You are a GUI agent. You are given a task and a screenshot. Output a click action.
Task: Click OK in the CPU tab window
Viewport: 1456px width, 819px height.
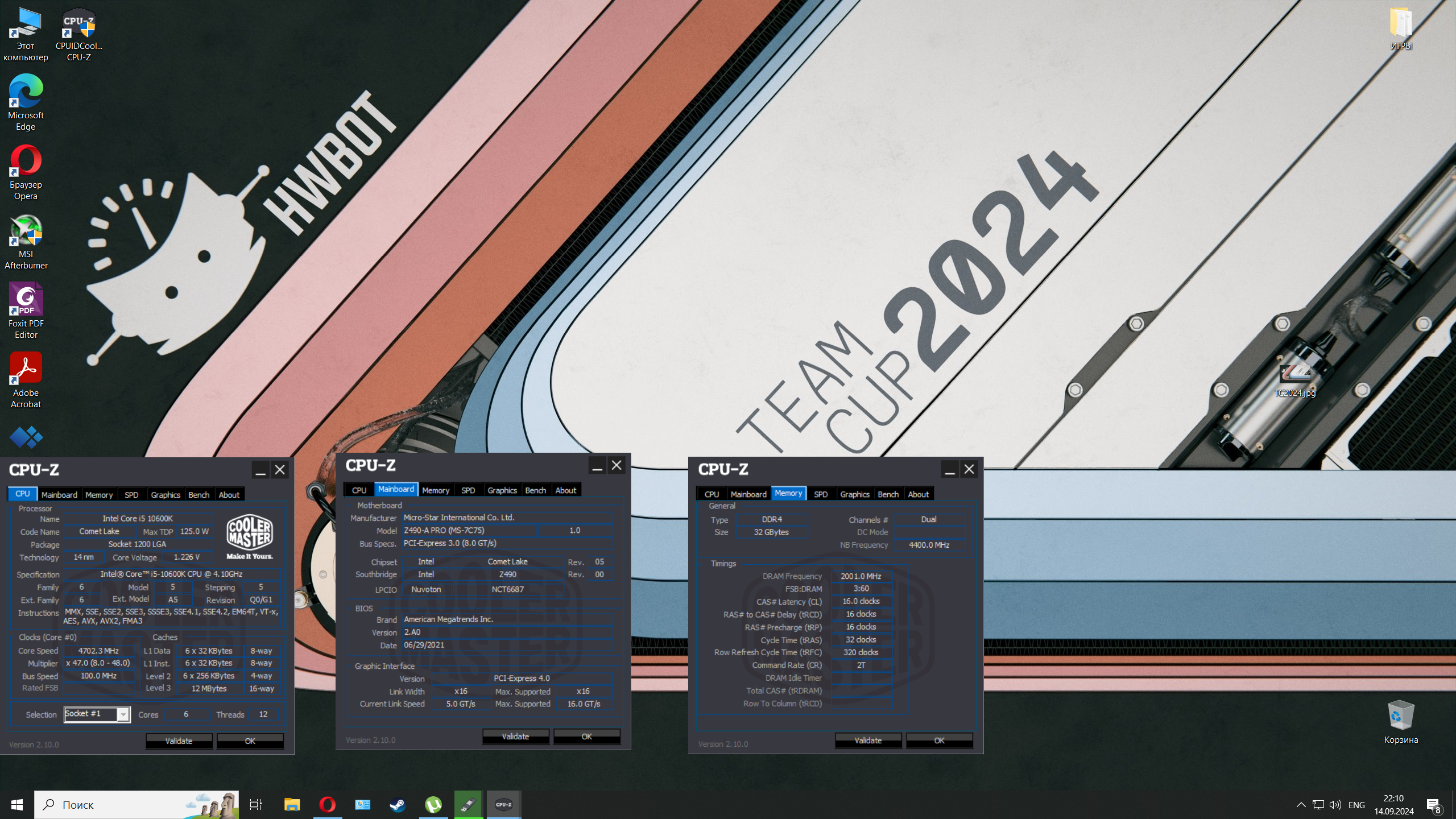pos(250,741)
